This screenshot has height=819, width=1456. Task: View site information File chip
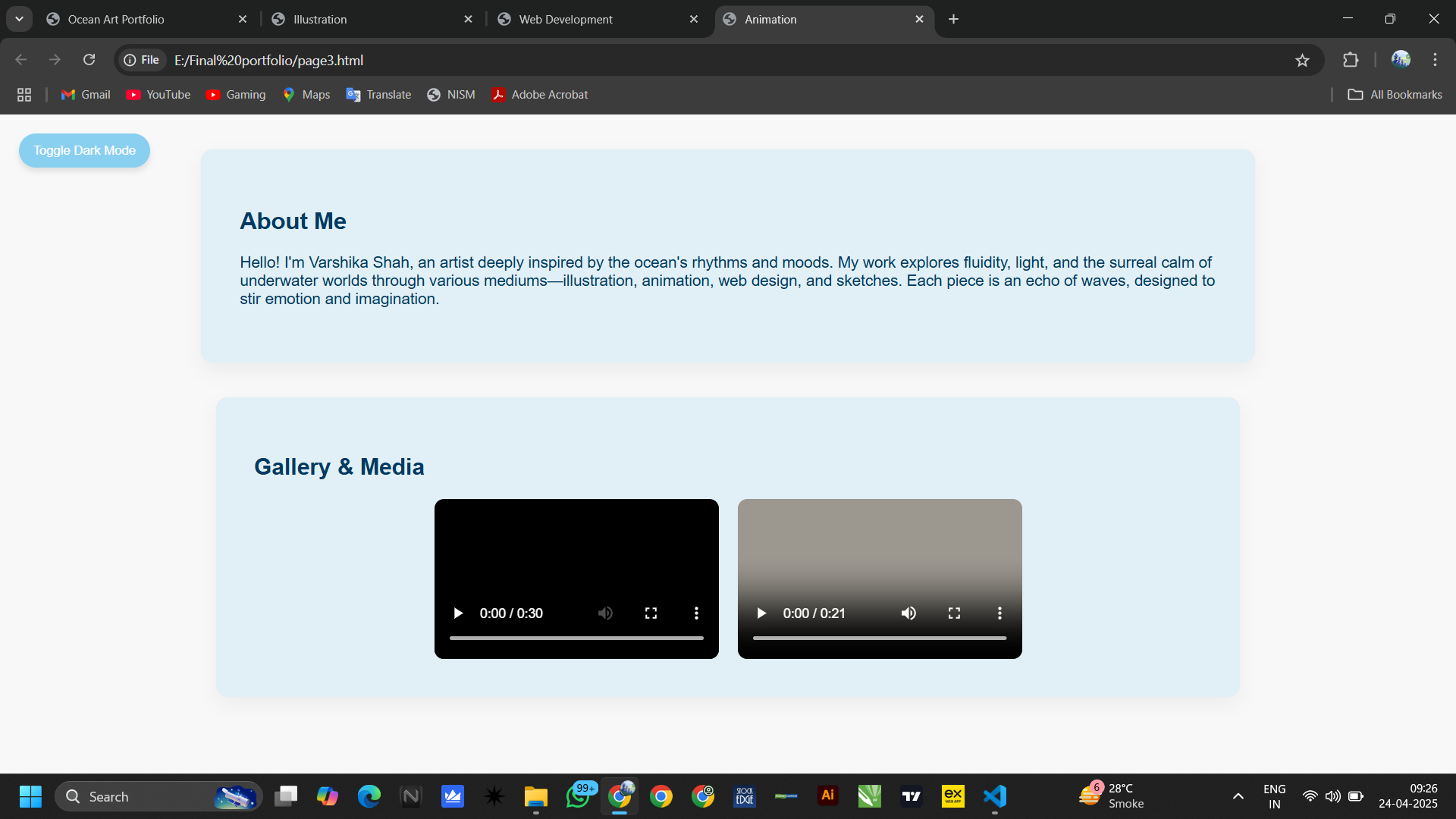[142, 60]
